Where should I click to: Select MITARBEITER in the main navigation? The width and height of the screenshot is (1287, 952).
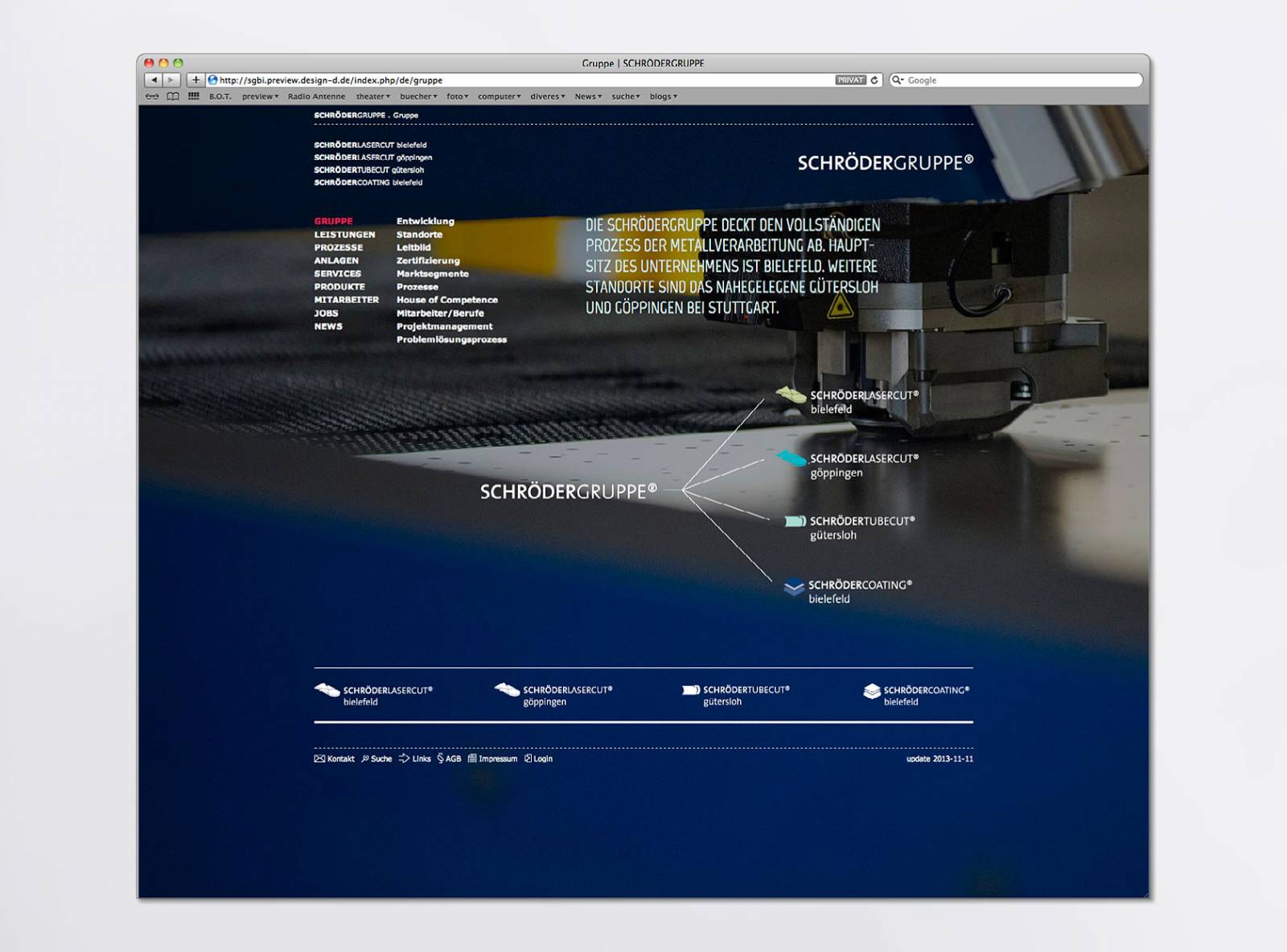click(346, 300)
